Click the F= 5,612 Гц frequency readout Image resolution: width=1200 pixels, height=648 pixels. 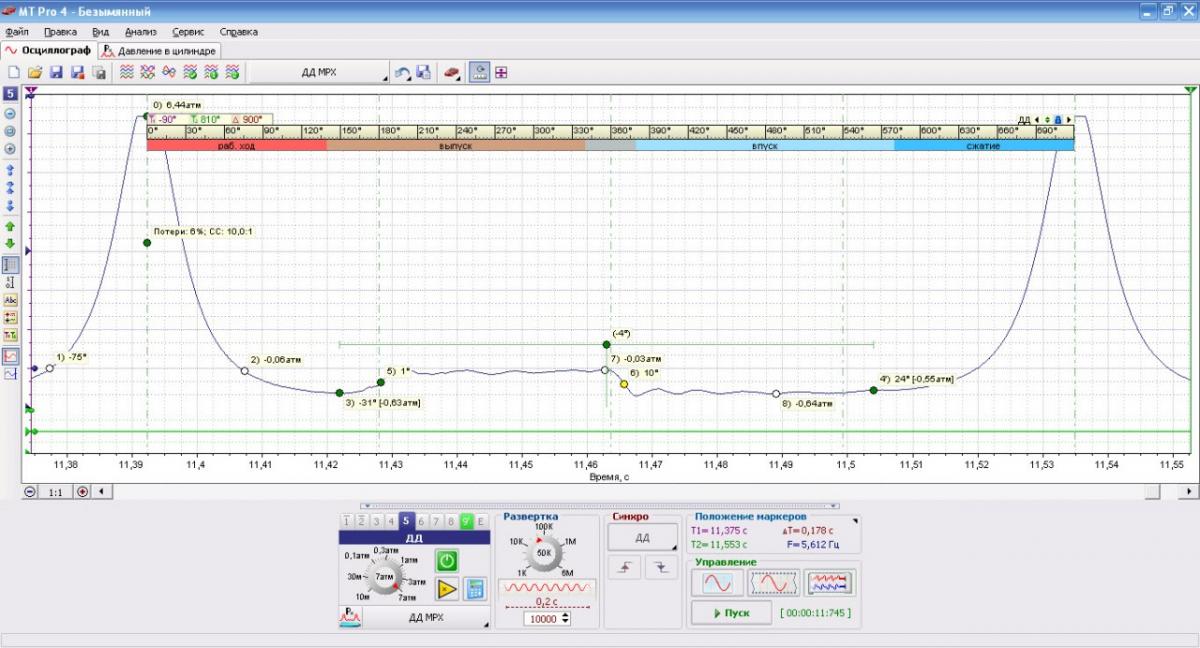click(x=811, y=545)
